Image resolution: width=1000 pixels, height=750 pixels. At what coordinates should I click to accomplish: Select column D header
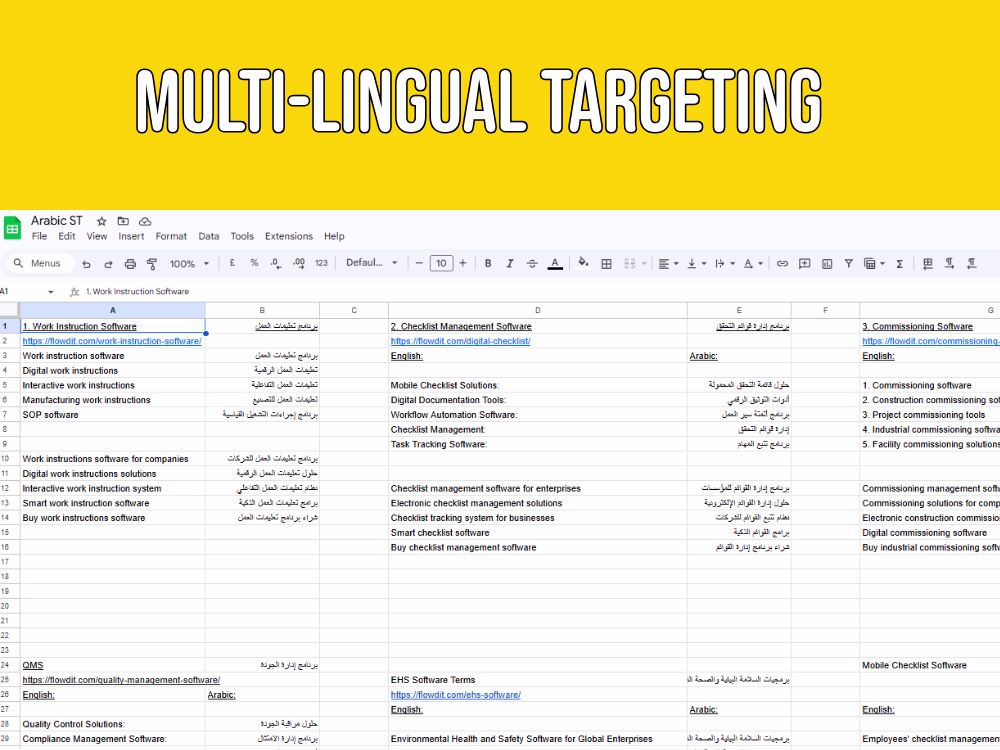tap(538, 310)
